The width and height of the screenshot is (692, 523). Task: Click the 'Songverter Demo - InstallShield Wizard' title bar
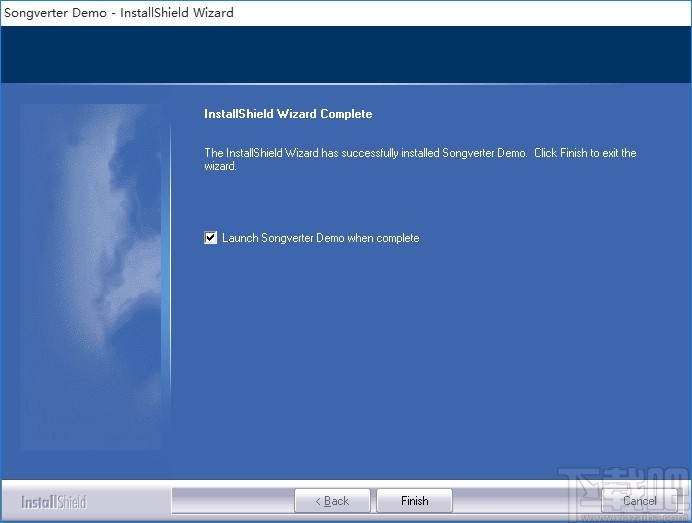coord(346,12)
